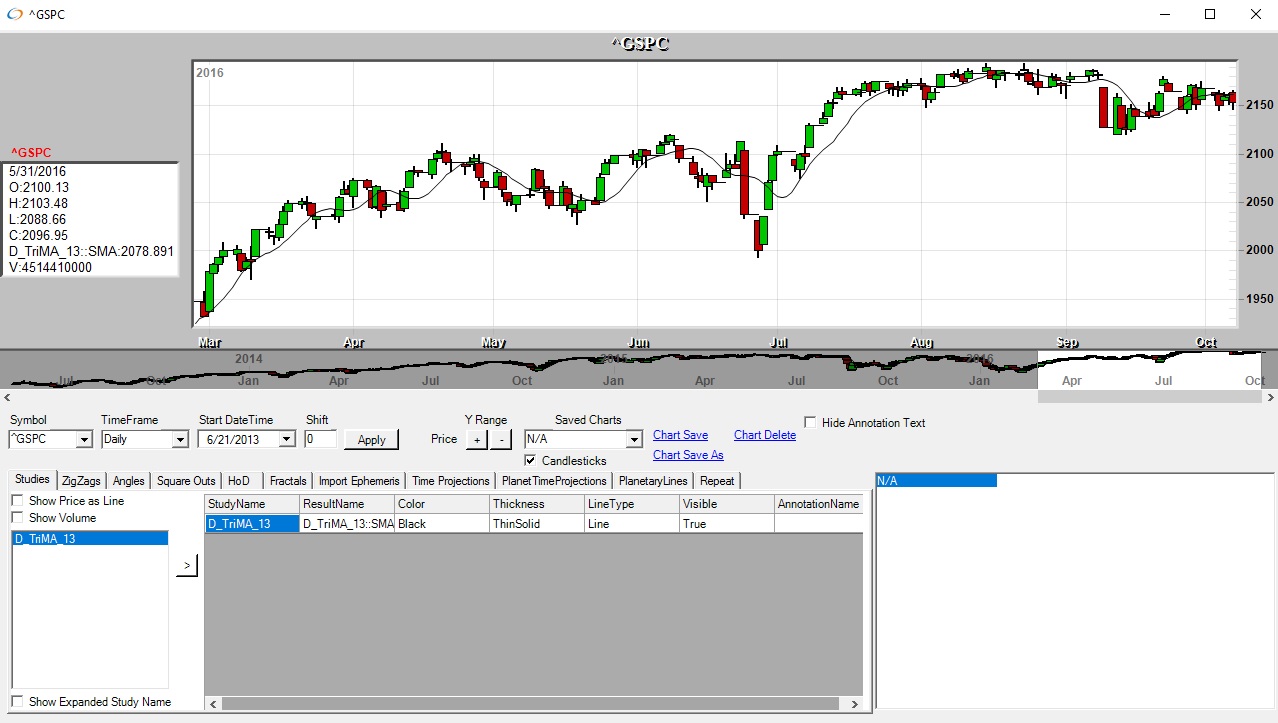This screenshot has width=1278, height=723.
Task: Click the timeline scrollbar thumb under the overview
Action: [x=1149, y=397]
